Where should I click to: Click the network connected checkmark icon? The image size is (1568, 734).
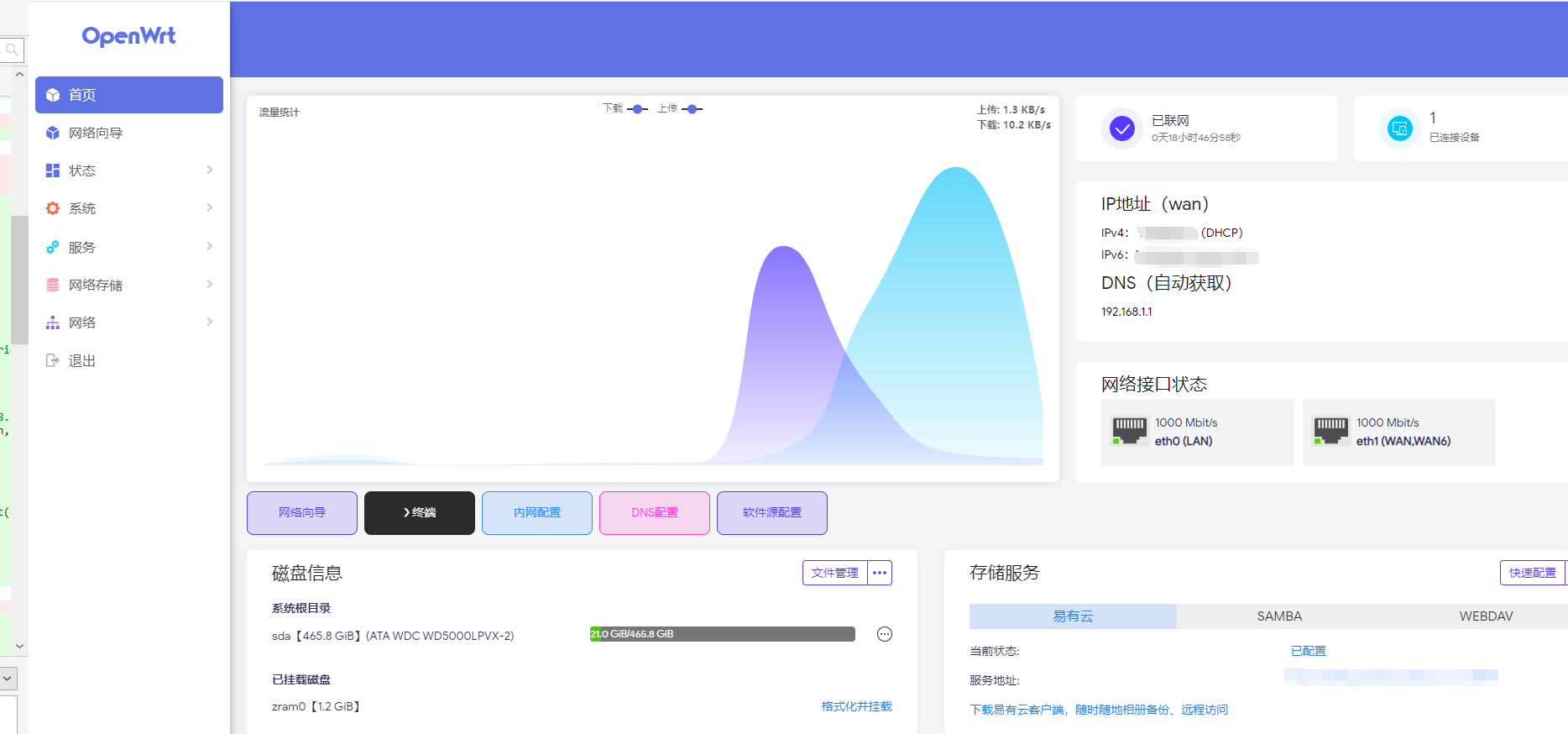[1121, 128]
